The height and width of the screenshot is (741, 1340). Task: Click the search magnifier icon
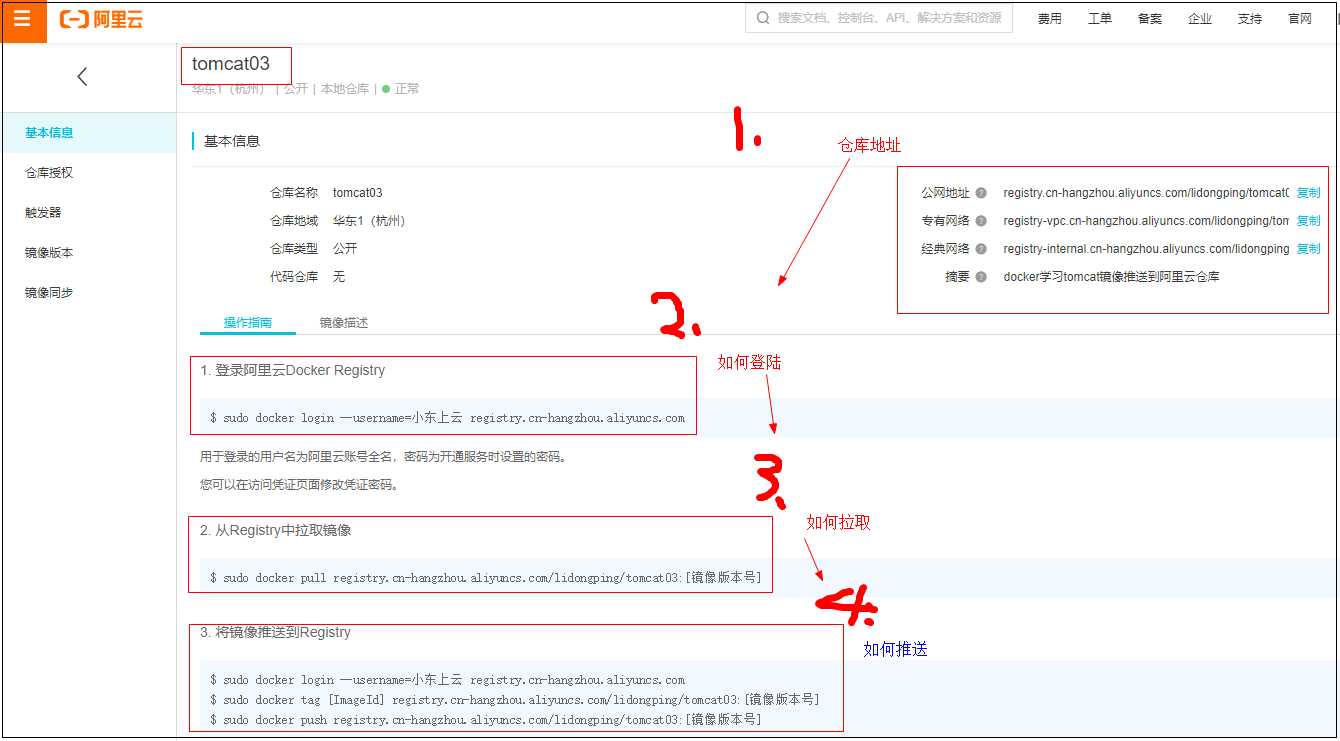tap(763, 18)
